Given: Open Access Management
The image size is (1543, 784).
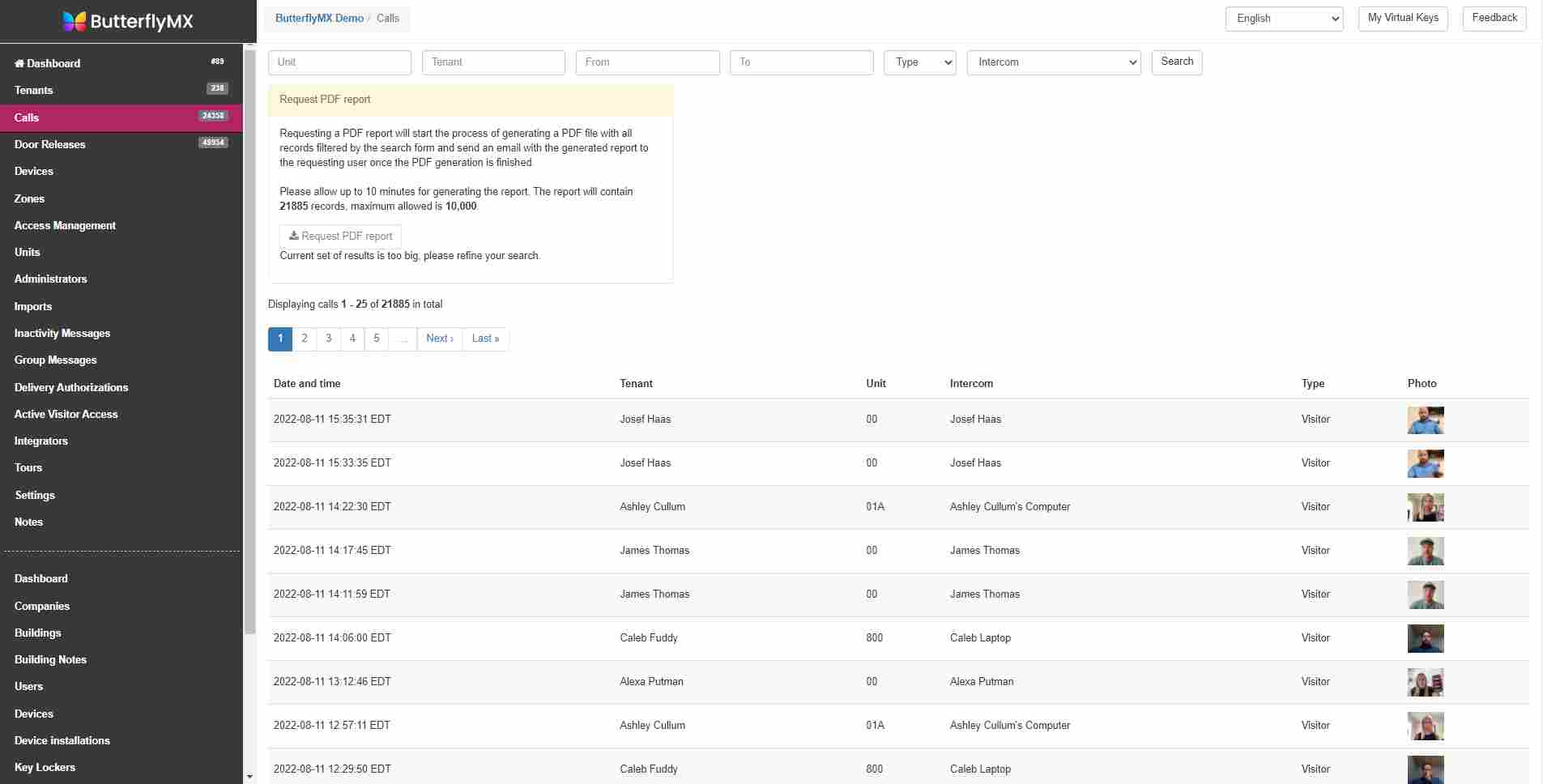Looking at the screenshot, I should coord(65,225).
